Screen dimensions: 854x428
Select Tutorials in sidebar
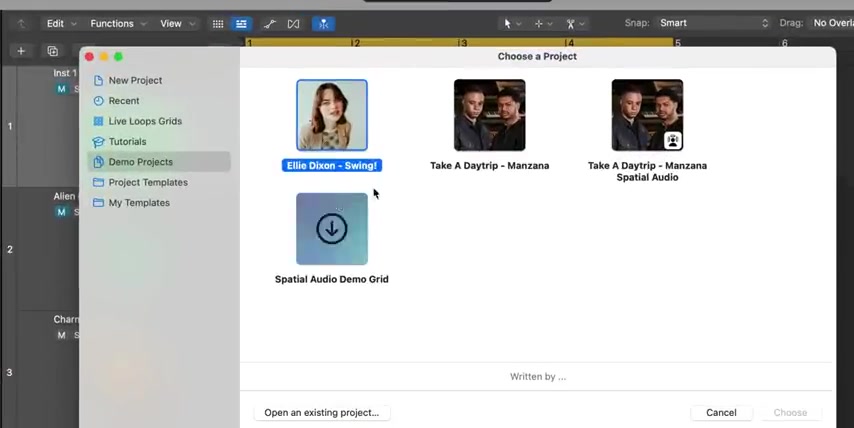[x=158, y=142]
